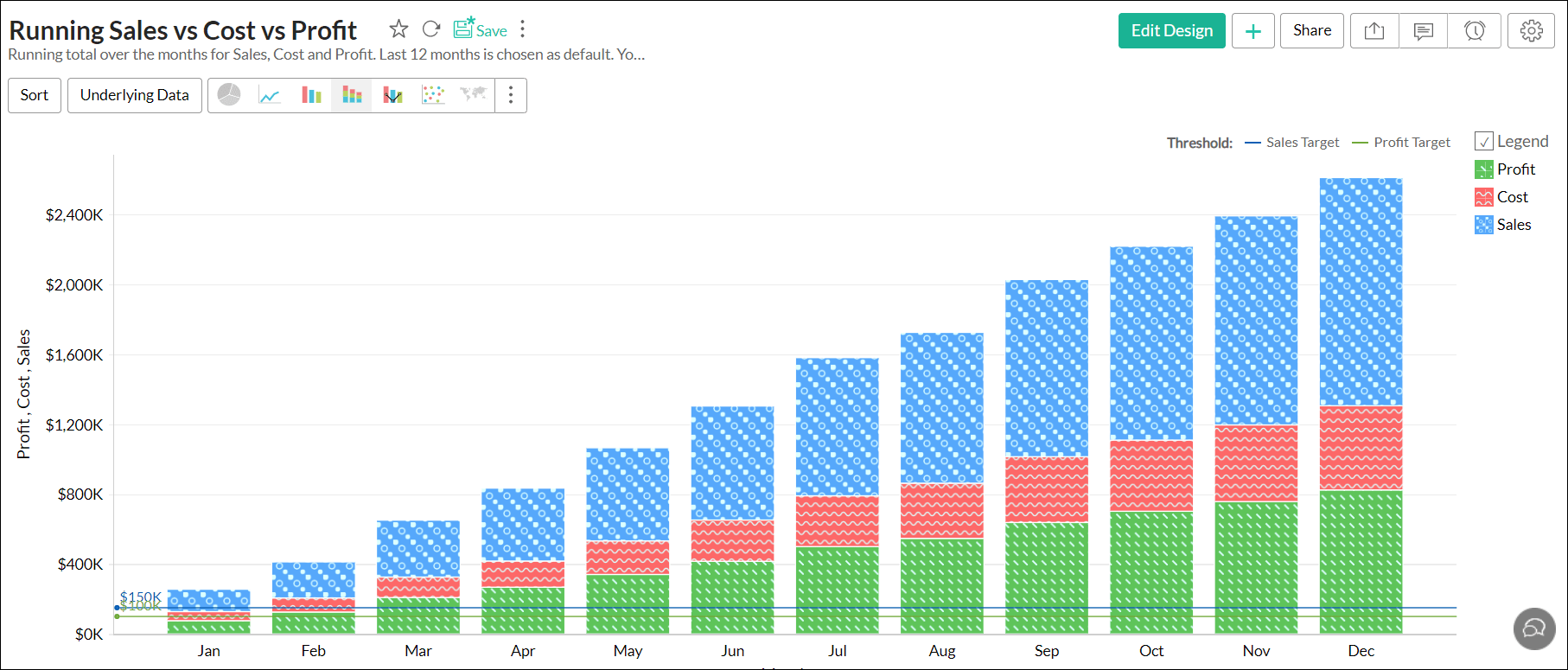Select the map chart icon
Viewport: 1568px width, 670px height.
(x=474, y=94)
